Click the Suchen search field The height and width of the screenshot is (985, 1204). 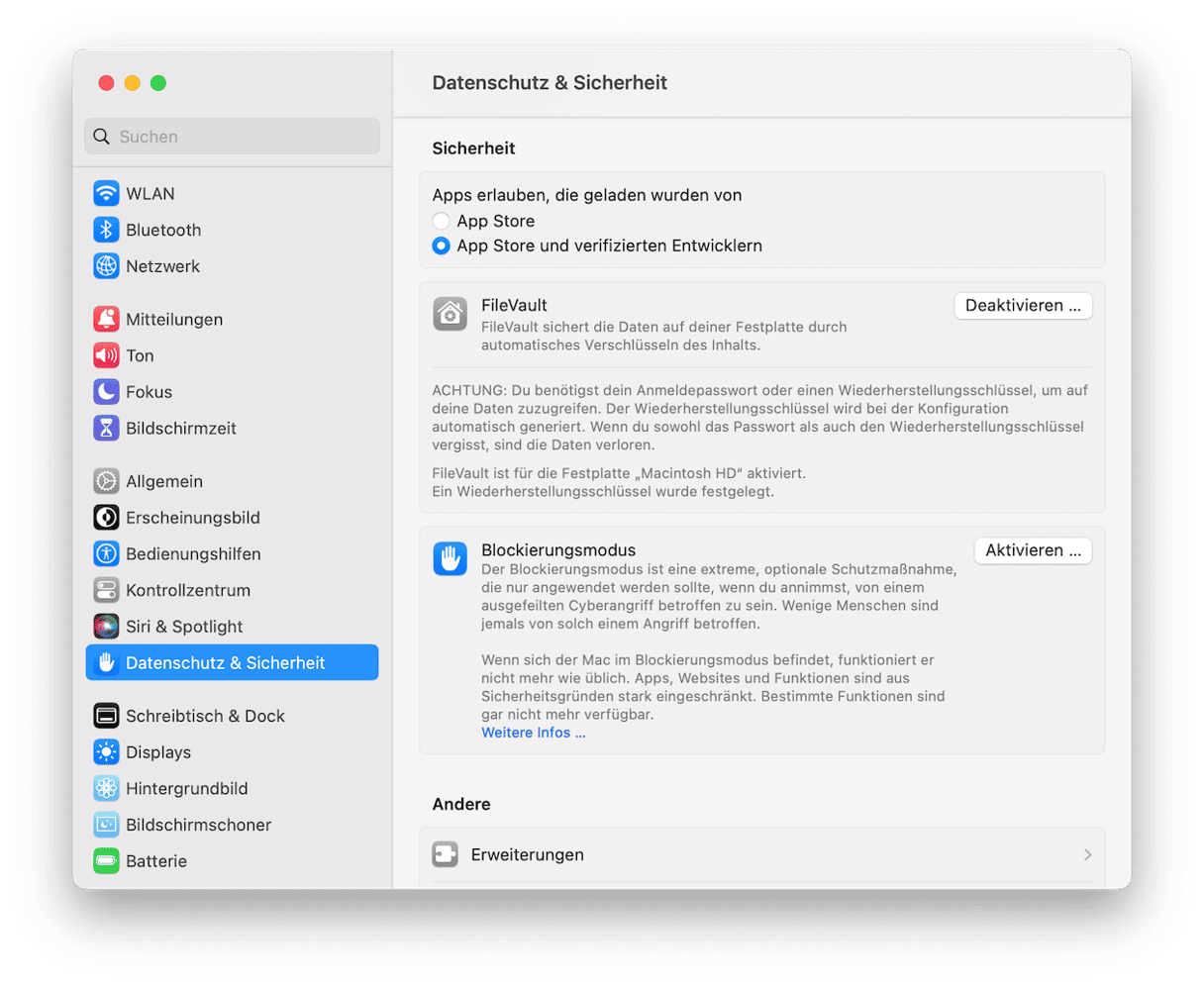pyautogui.click(x=232, y=137)
